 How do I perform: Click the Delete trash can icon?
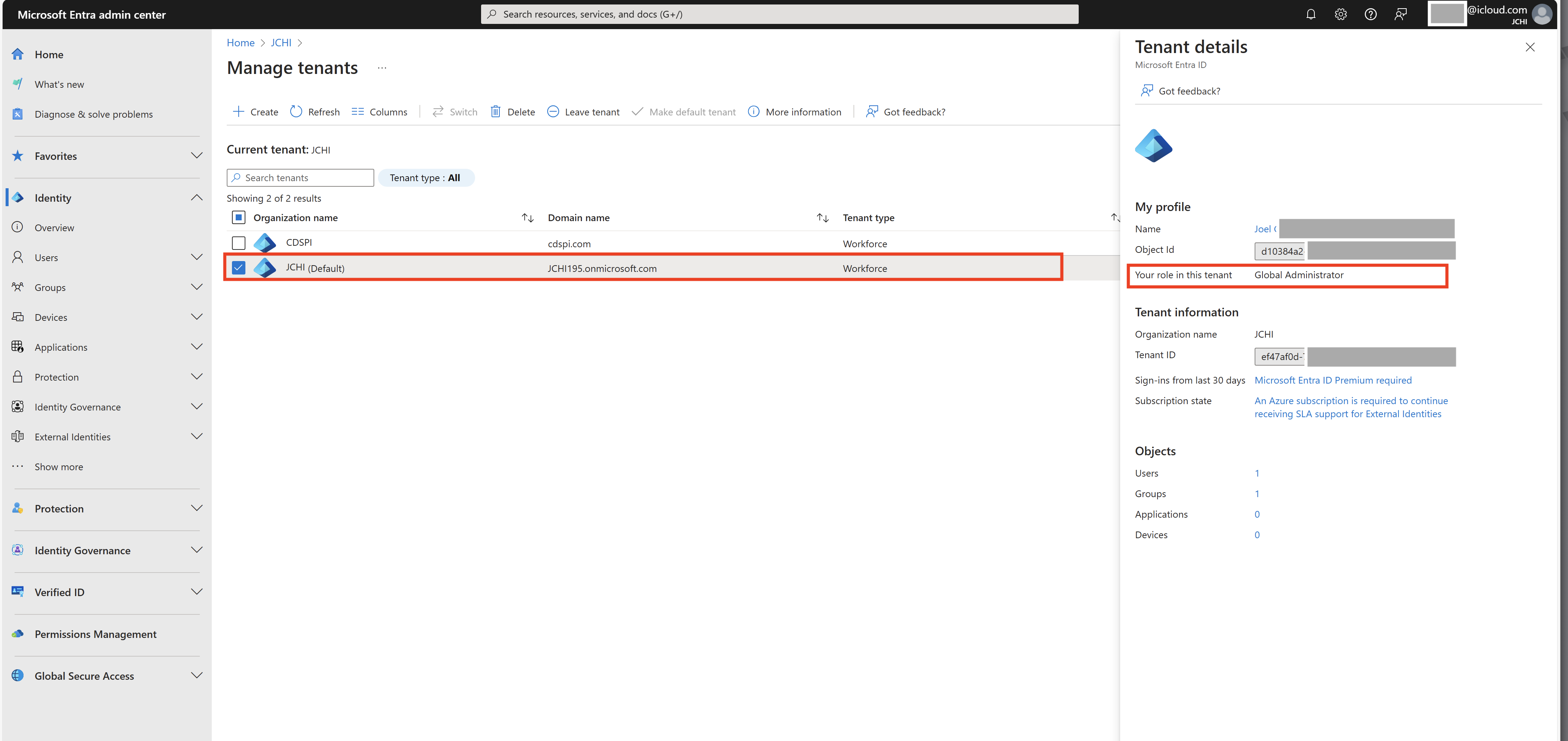[496, 111]
